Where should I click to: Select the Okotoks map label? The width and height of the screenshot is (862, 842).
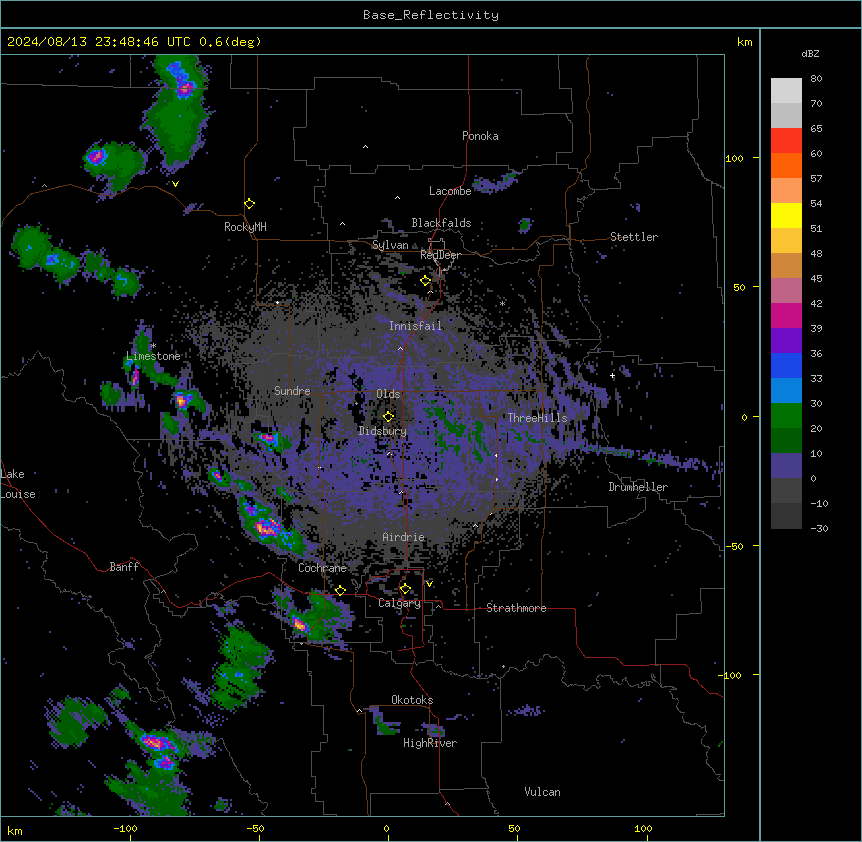click(412, 700)
